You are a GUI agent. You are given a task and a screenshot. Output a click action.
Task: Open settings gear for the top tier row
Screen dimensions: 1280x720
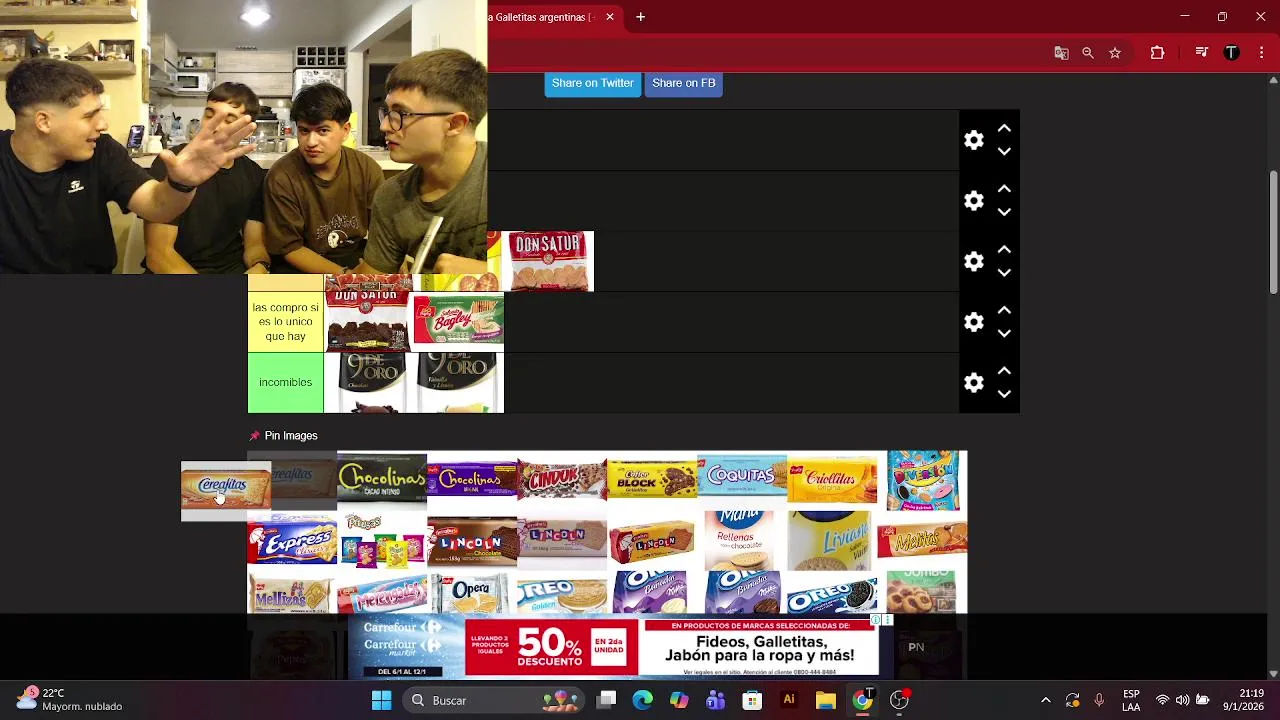974,140
